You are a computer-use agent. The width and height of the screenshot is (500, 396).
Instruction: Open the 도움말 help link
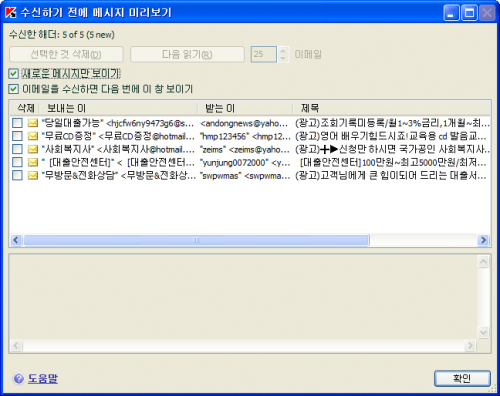pyautogui.click(x=43, y=378)
